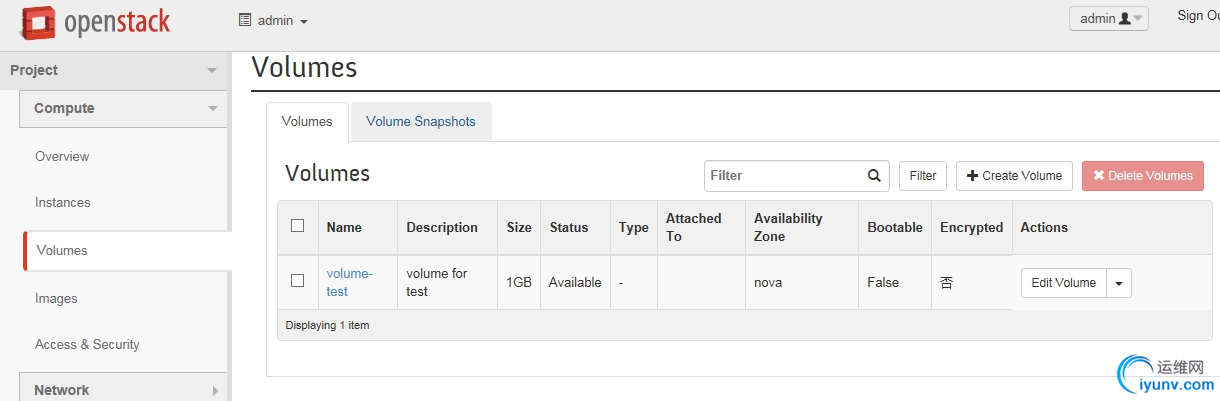1220x401 pixels.
Task: Select the checkbox for volume-test row
Action: point(297,281)
